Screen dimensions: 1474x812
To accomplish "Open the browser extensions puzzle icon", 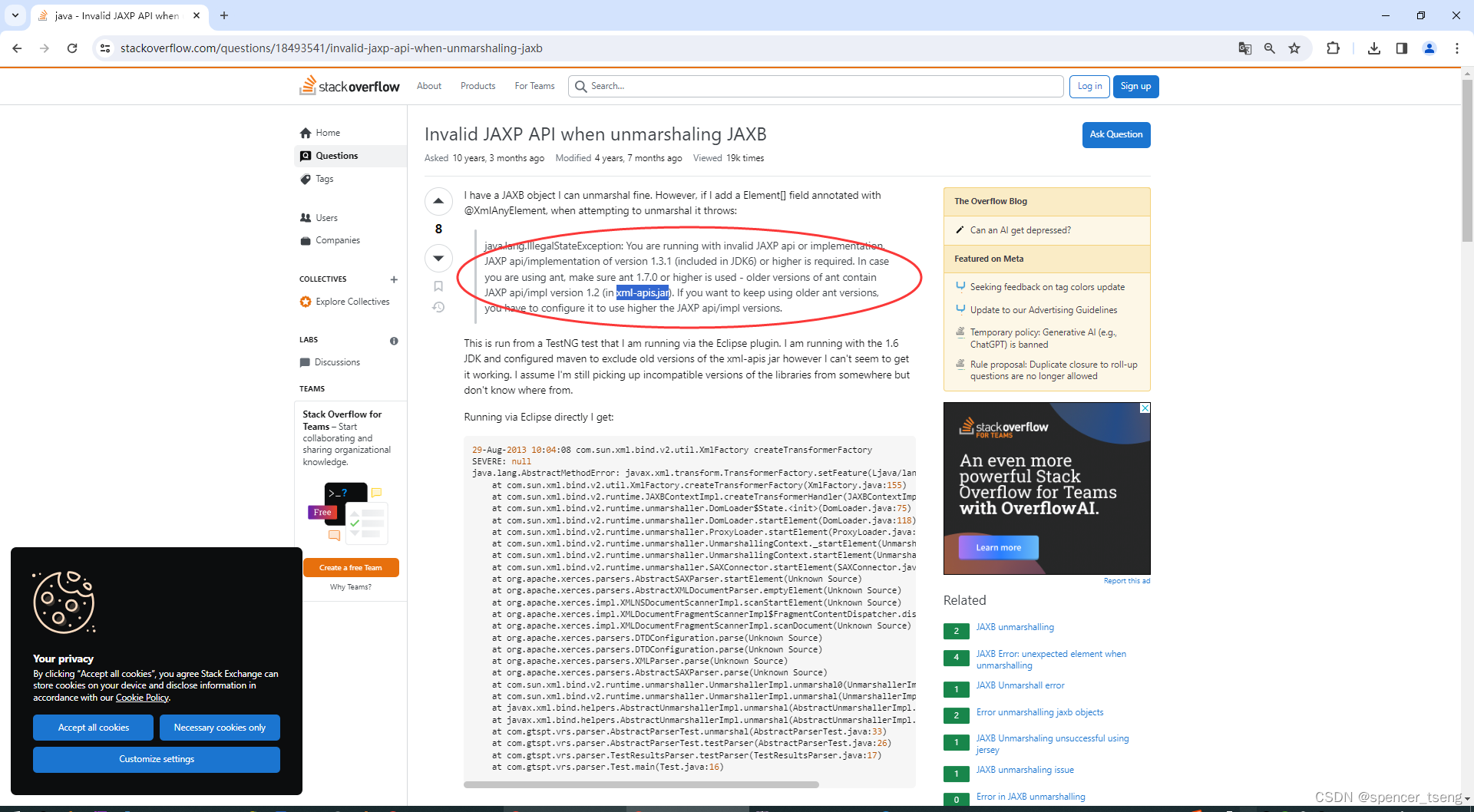I will pyautogui.click(x=1333, y=48).
